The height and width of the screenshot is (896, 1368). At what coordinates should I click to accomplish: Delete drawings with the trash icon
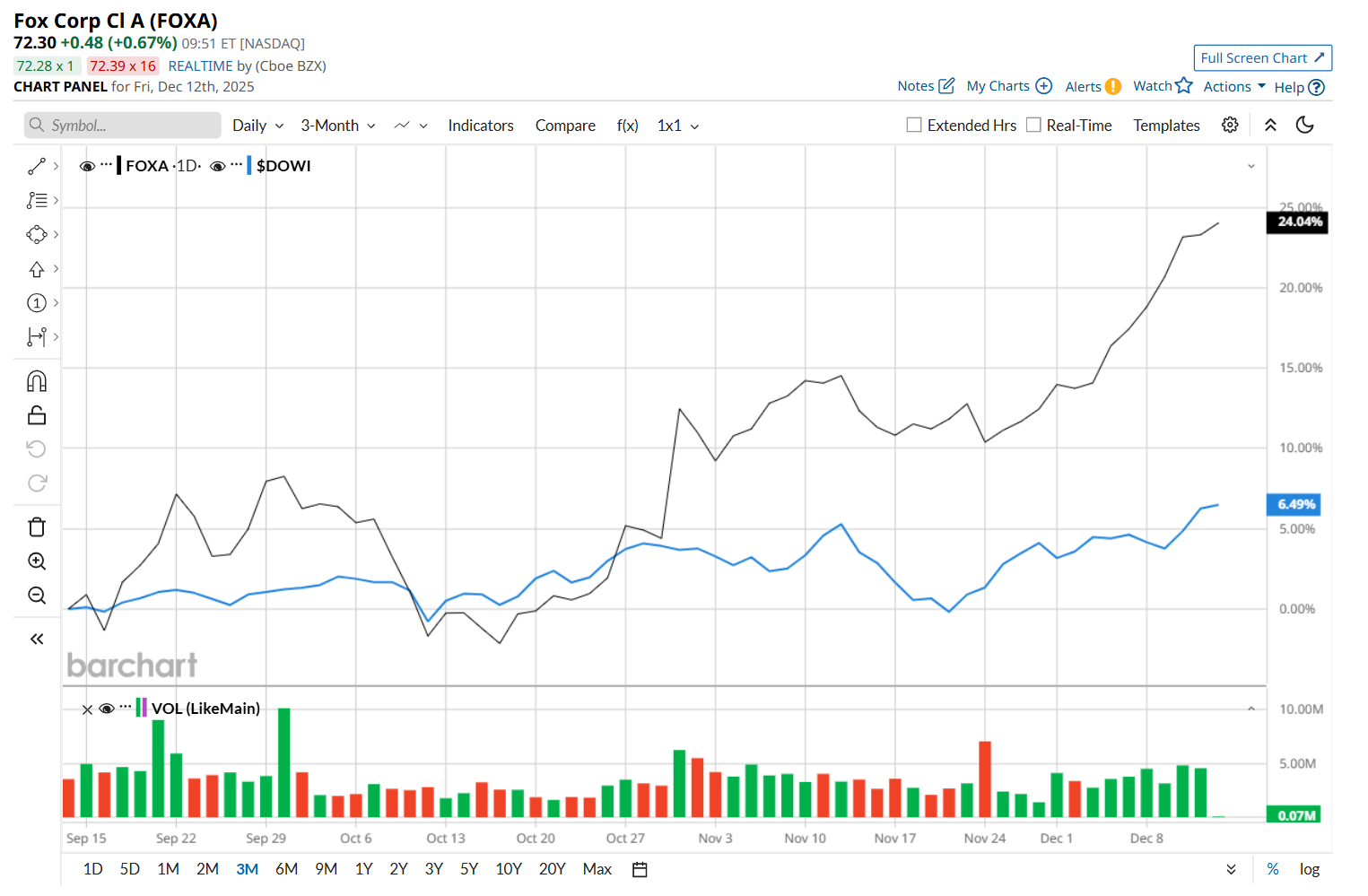click(x=37, y=526)
